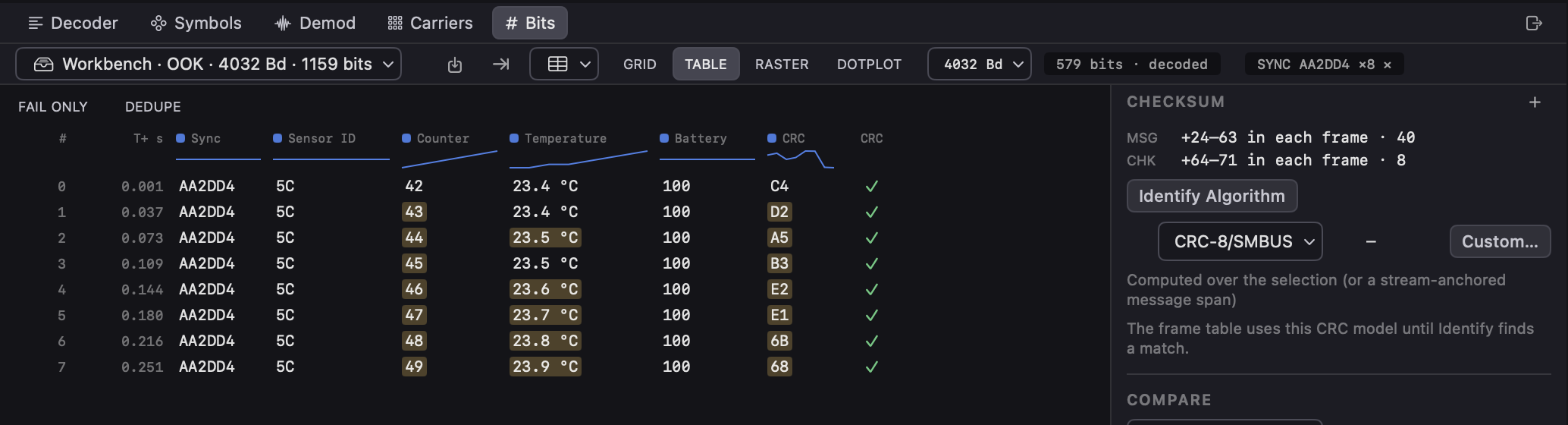Select the TABLE view mode
The image size is (1568, 425).
point(706,65)
